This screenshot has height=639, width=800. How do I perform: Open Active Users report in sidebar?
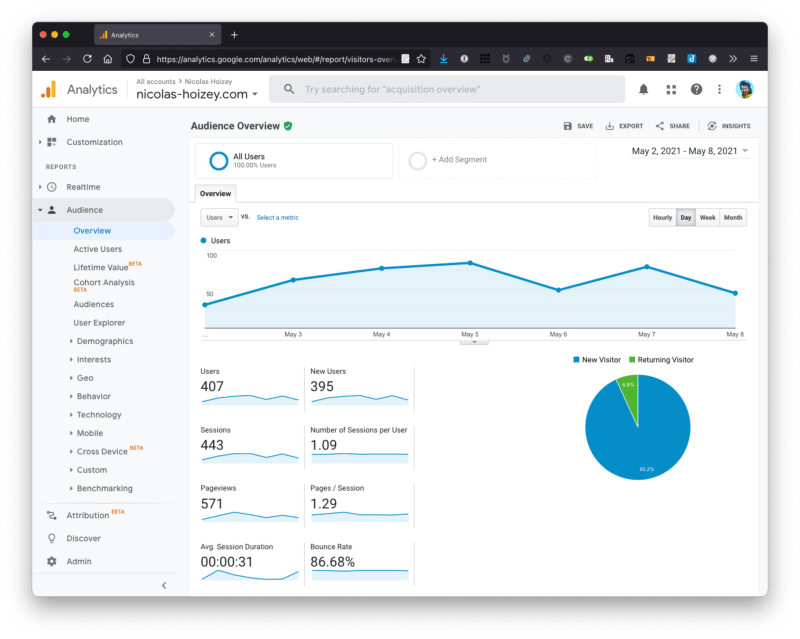point(97,249)
